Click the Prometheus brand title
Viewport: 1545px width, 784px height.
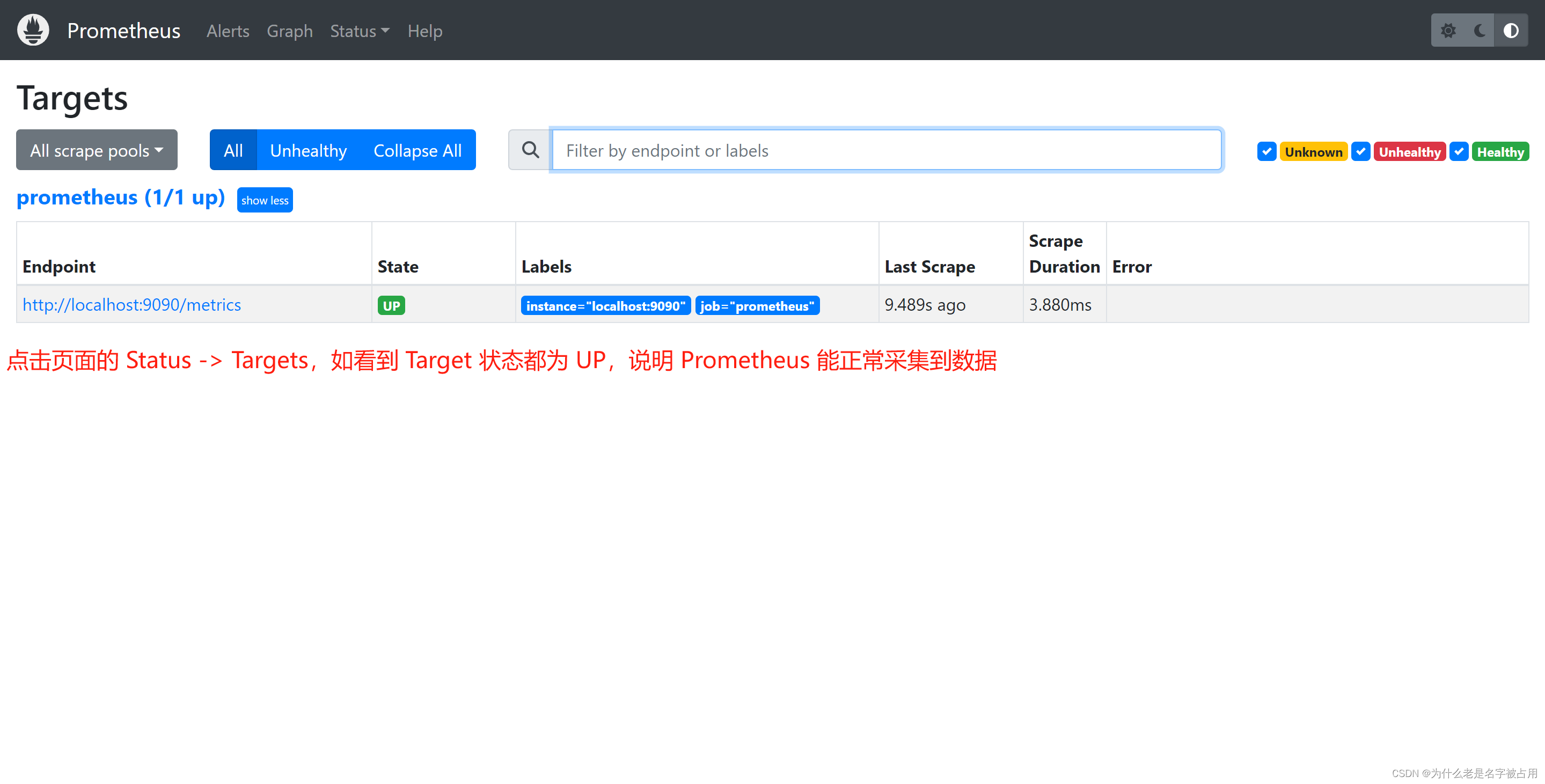pos(123,31)
